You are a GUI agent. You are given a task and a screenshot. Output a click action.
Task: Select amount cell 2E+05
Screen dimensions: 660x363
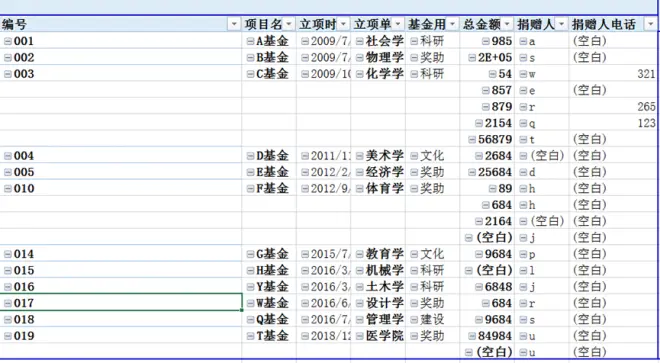click(x=487, y=58)
